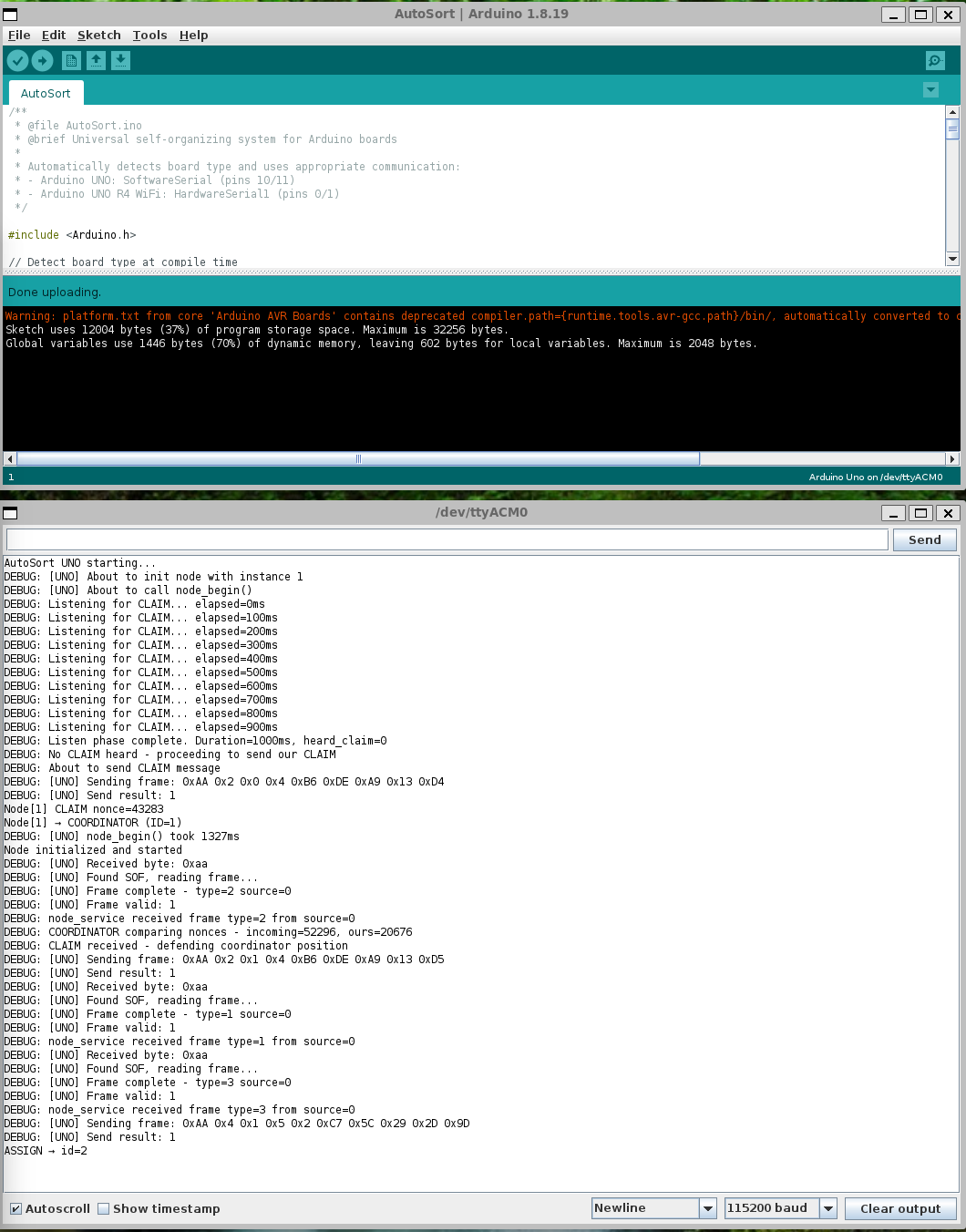Maximize the /dev/ttyACM0 serial monitor window
This screenshot has height=1232, width=966.
click(x=921, y=513)
